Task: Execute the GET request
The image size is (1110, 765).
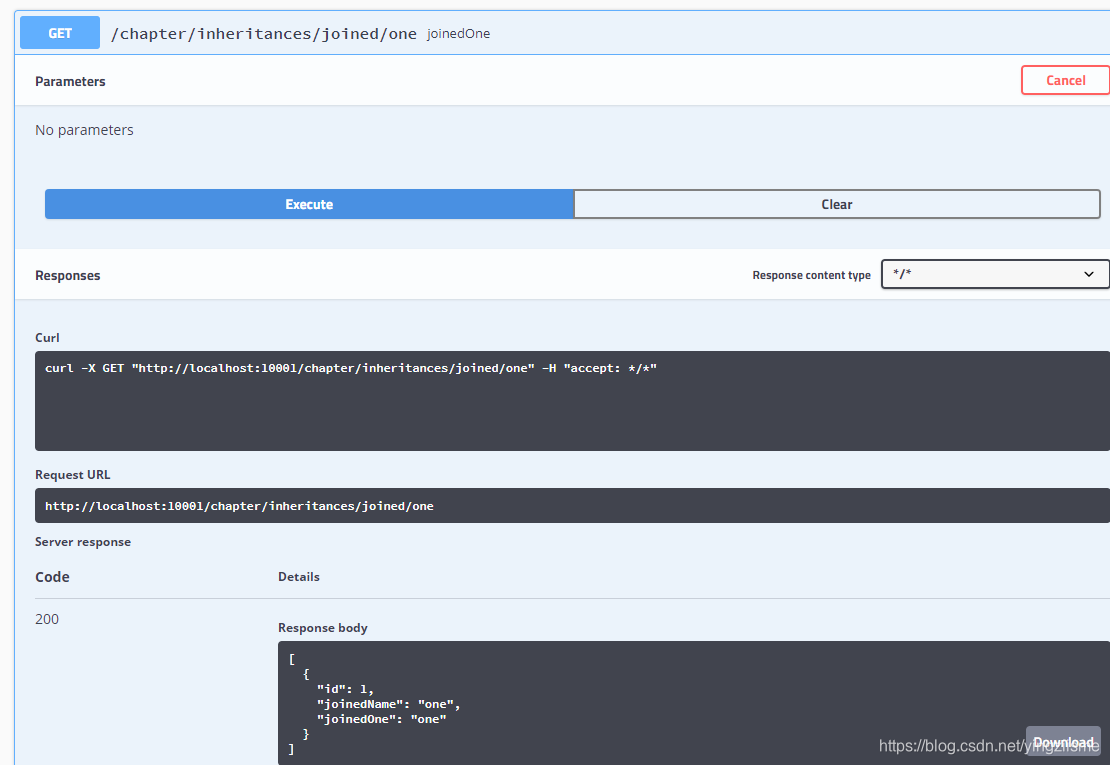Action: point(309,204)
